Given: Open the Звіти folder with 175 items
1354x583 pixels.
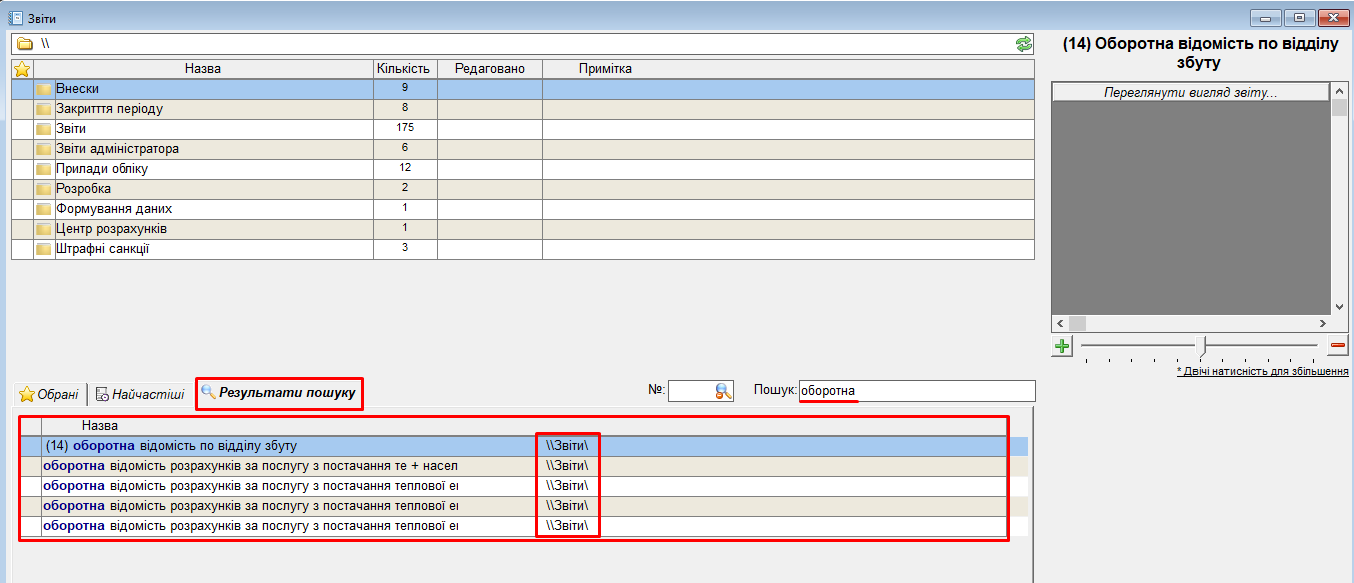Looking at the screenshot, I should (x=71, y=129).
